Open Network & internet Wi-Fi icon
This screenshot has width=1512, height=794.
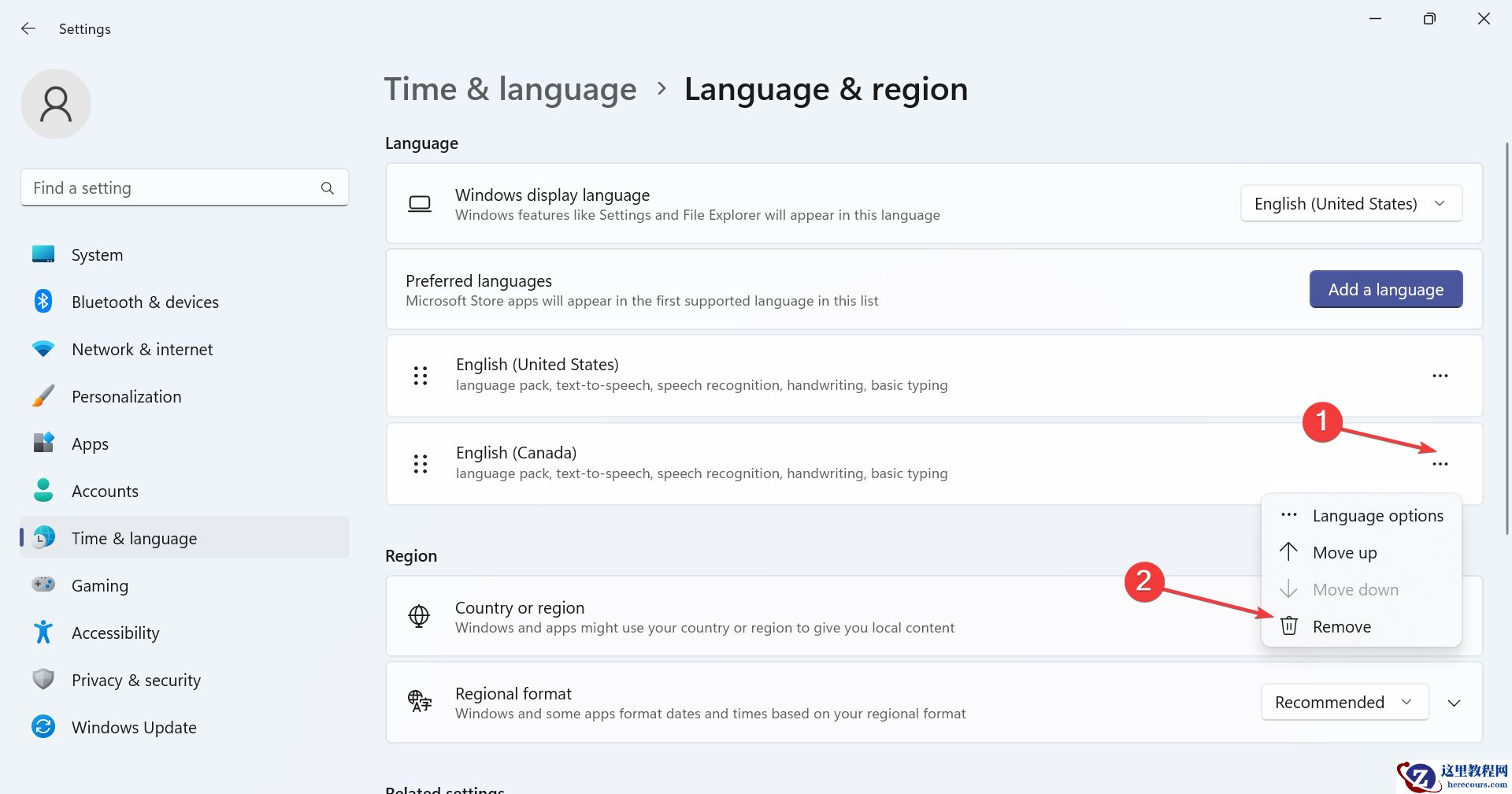[43, 349]
